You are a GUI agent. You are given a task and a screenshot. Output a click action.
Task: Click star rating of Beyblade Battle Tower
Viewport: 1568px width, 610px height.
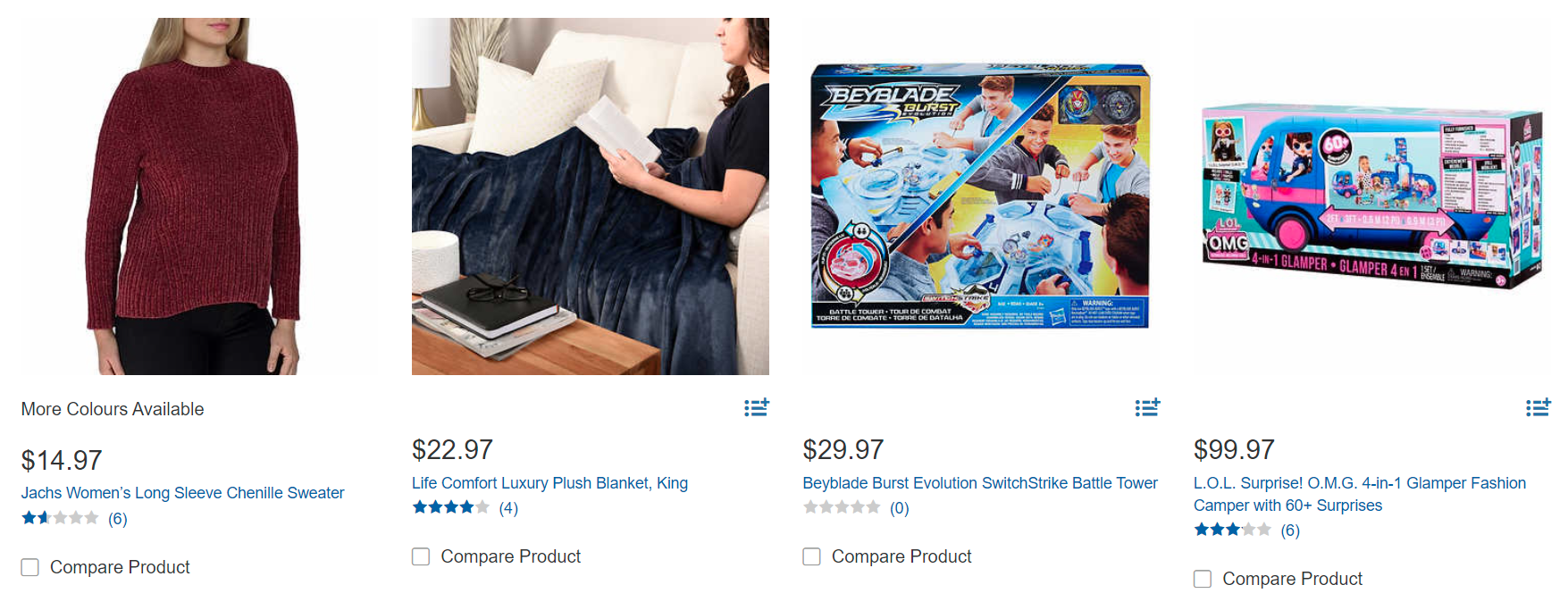click(x=842, y=507)
